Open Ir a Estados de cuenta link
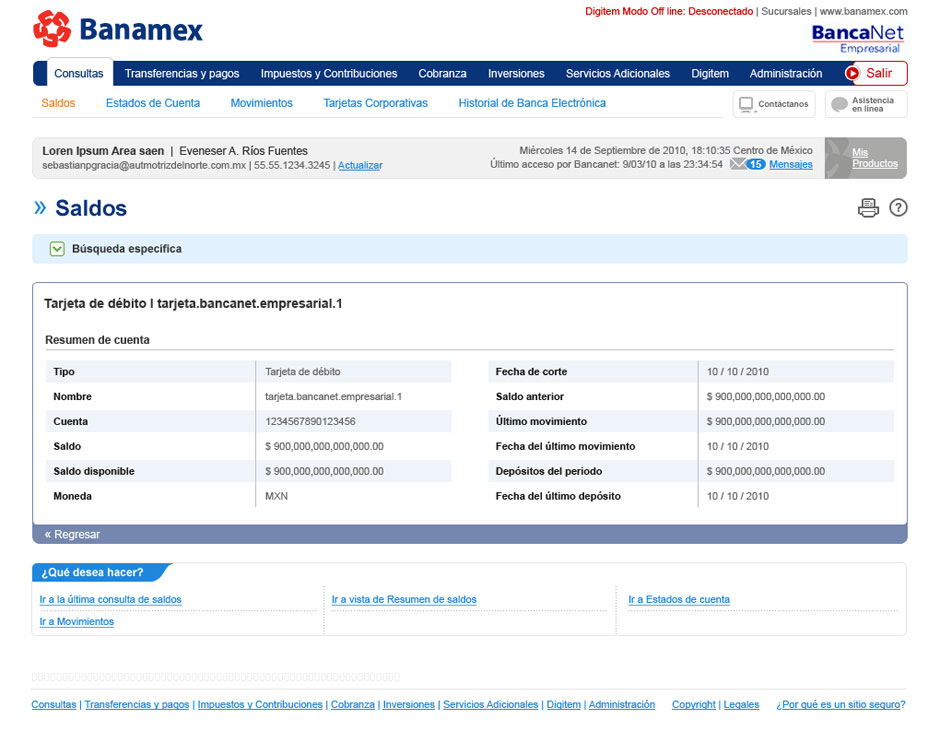This screenshot has height=743, width=940. [679, 599]
